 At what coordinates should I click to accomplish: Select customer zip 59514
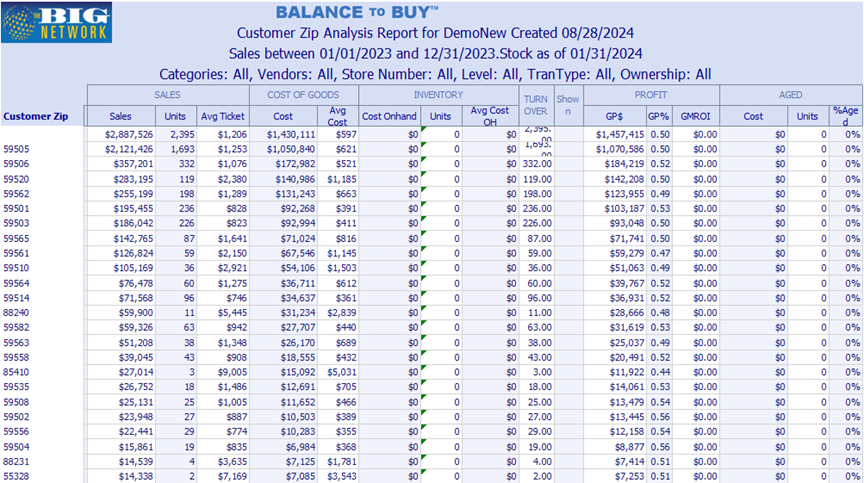17,298
